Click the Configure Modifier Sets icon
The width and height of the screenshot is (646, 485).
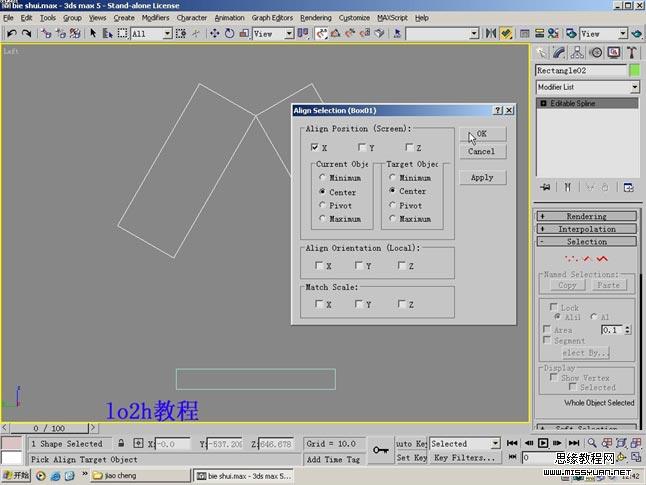(628, 187)
